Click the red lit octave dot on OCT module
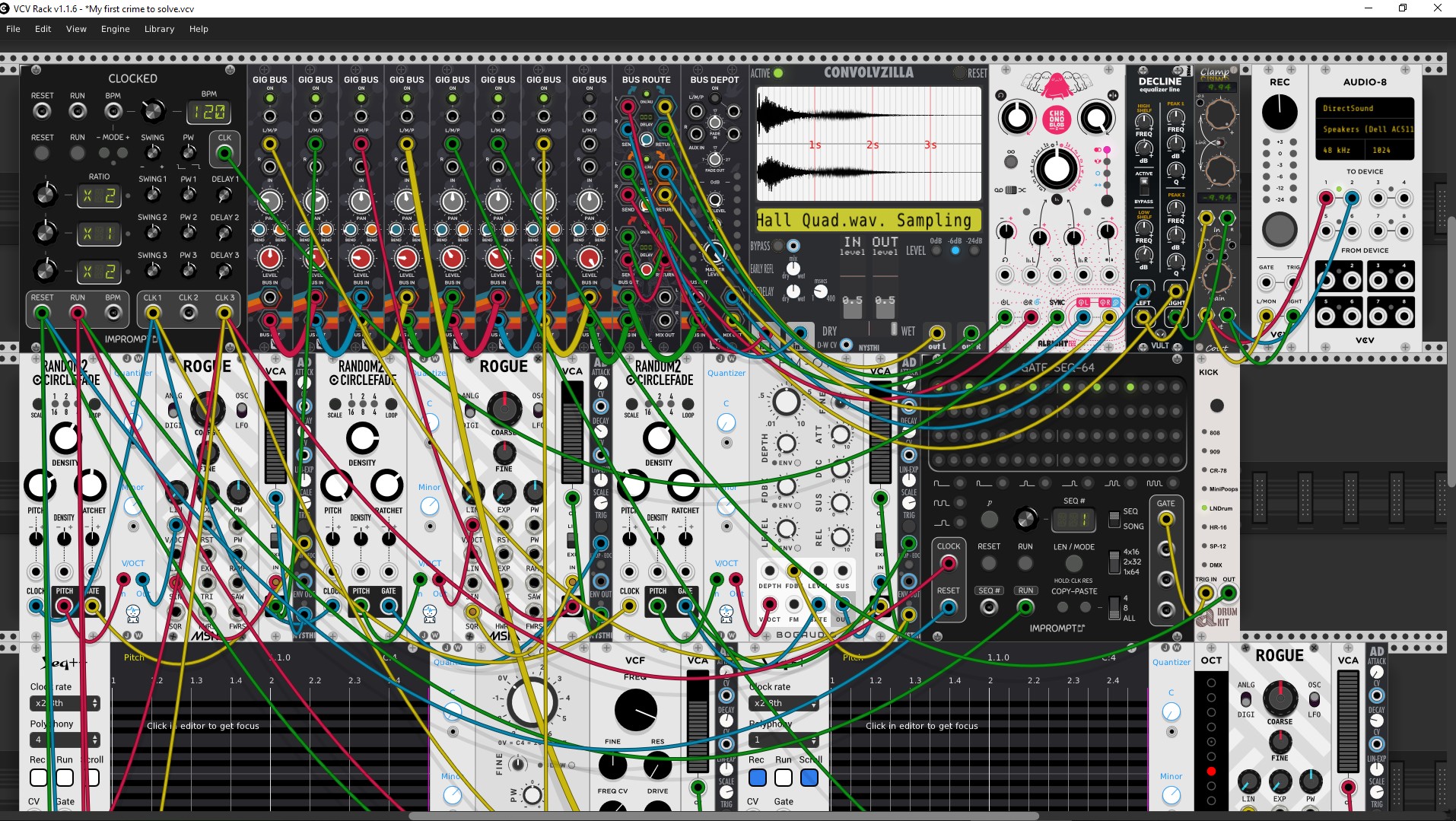Image resolution: width=1456 pixels, height=821 pixels. click(x=1211, y=771)
